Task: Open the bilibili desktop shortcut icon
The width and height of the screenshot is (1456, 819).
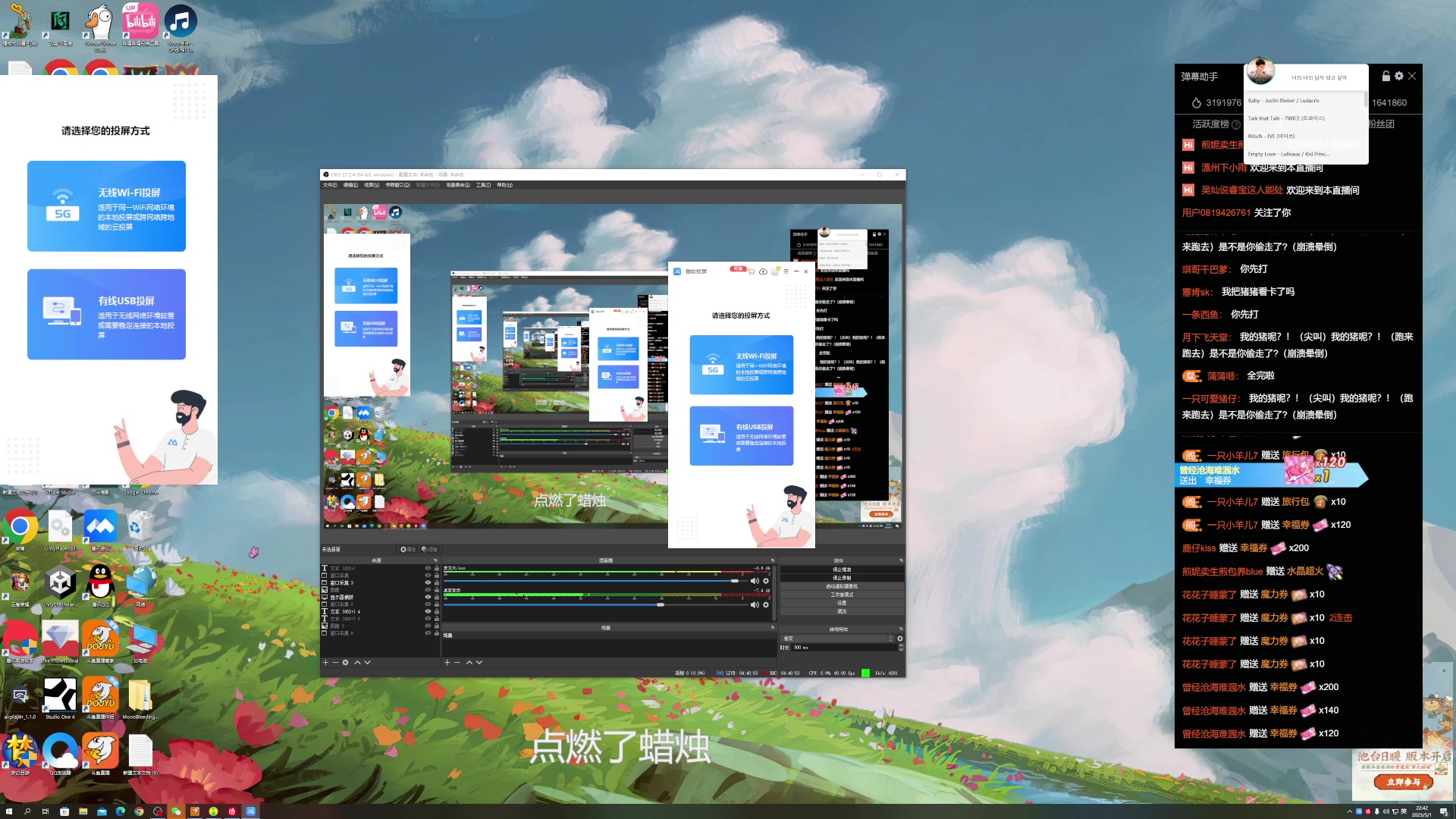Action: coord(141,22)
